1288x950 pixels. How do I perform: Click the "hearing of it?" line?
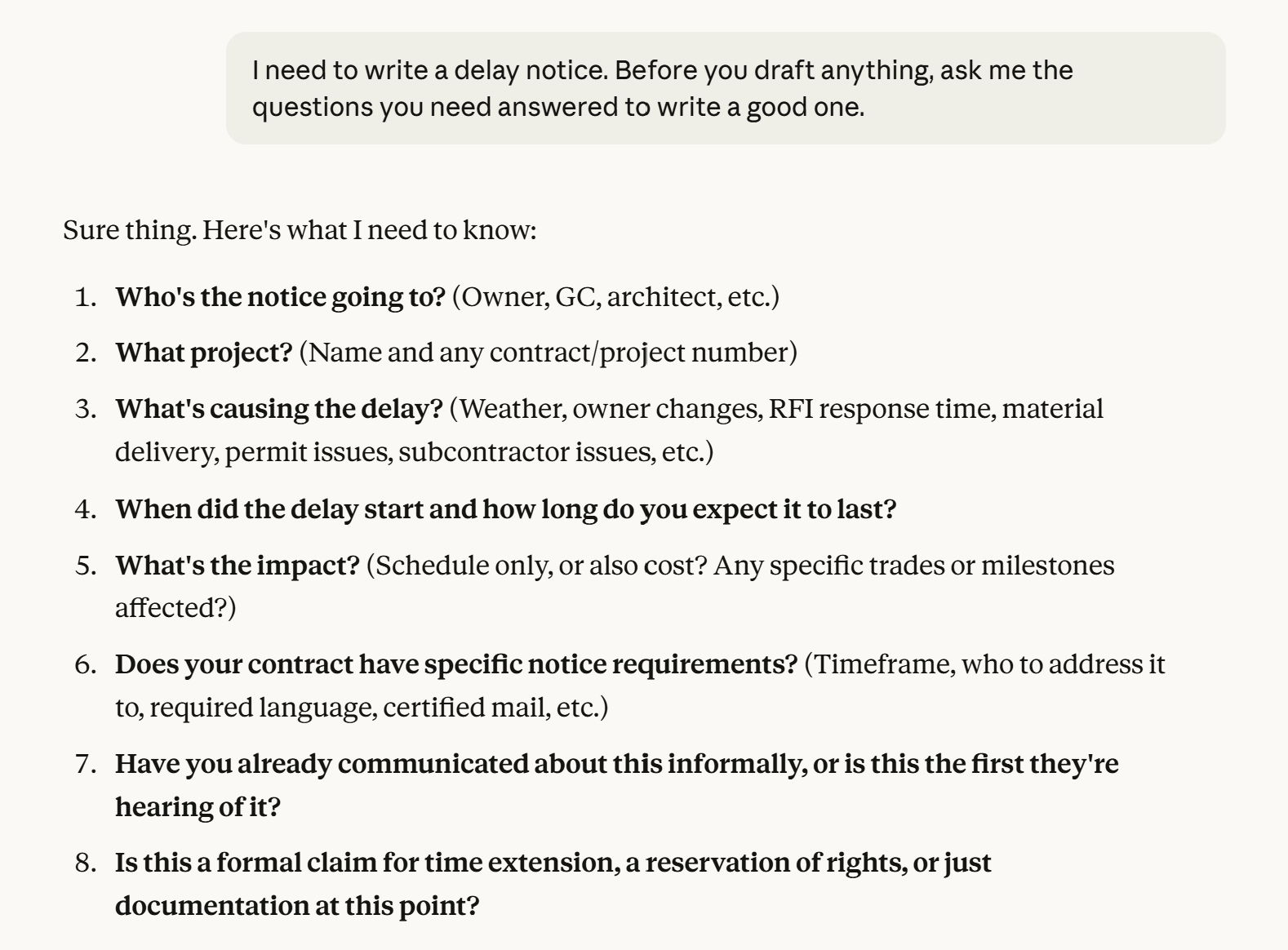tap(198, 807)
